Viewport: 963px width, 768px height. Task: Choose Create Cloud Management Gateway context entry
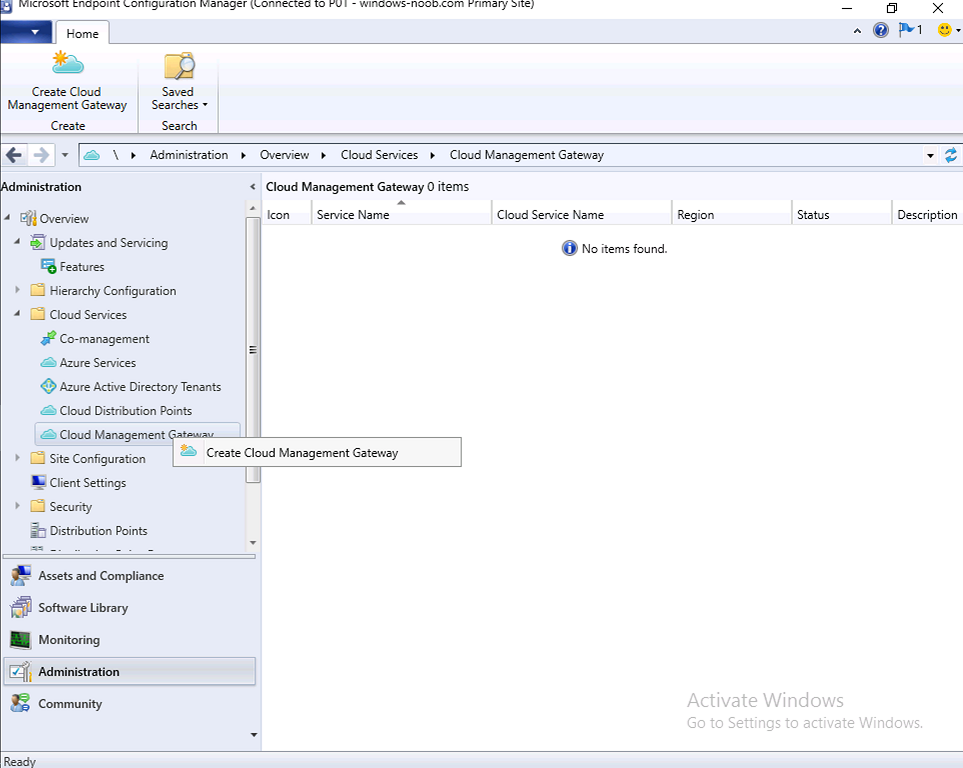click(x=317, y=452)
